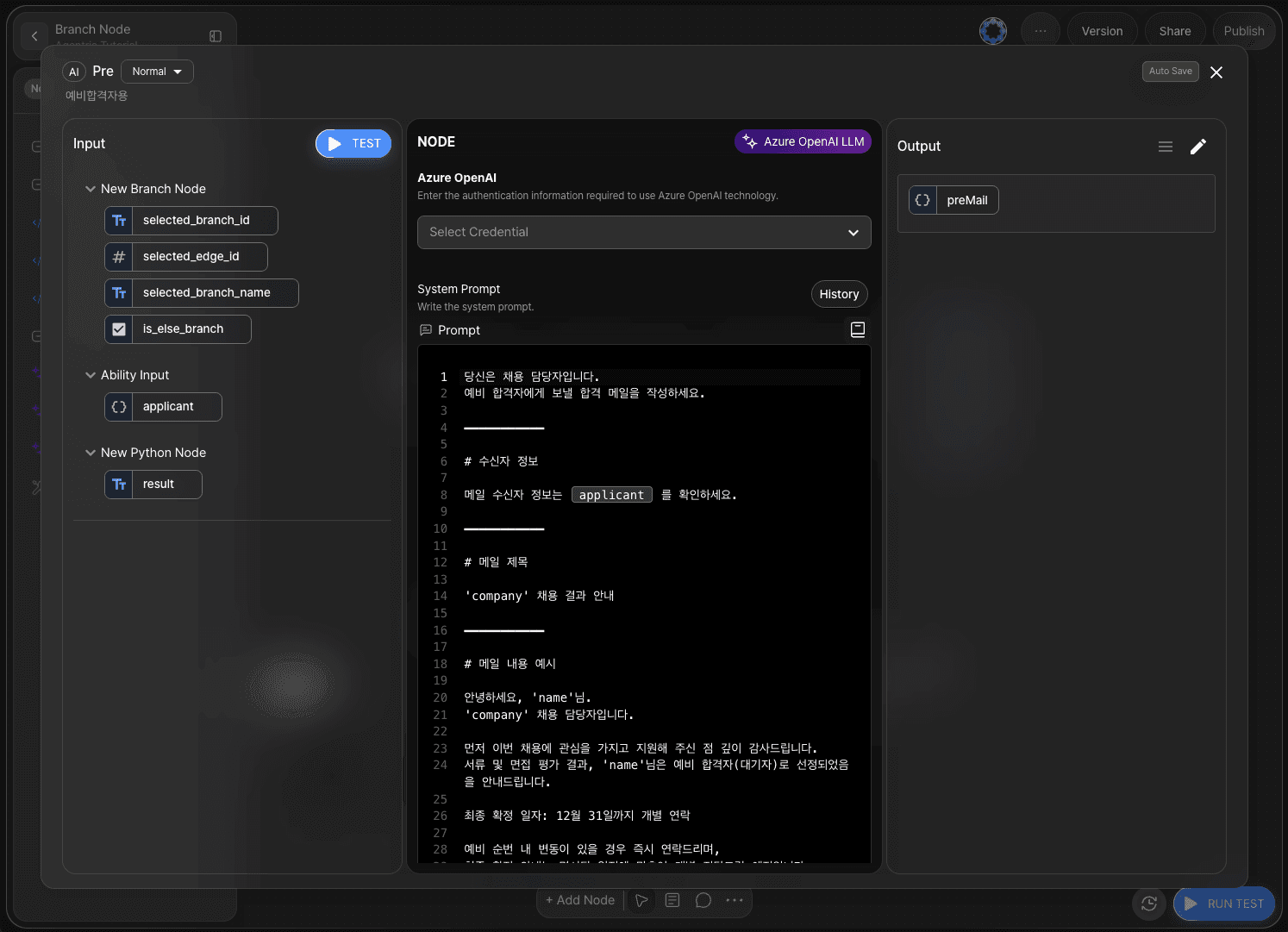Select the selected_branch_id variable chip
Screen dimensions: 1288x932
(191, 221)
